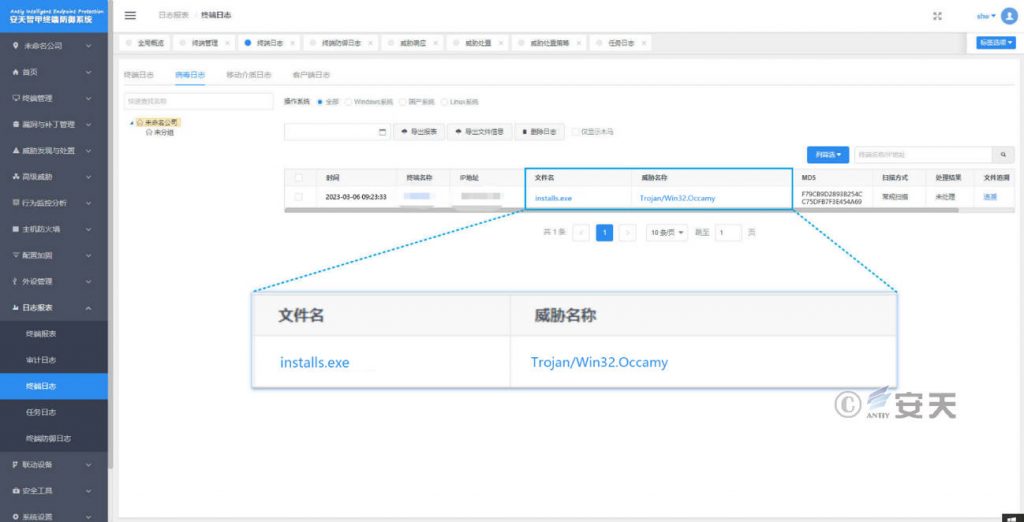
Task: Click the magnifier search button icon
Action: tap(1003, 155)
